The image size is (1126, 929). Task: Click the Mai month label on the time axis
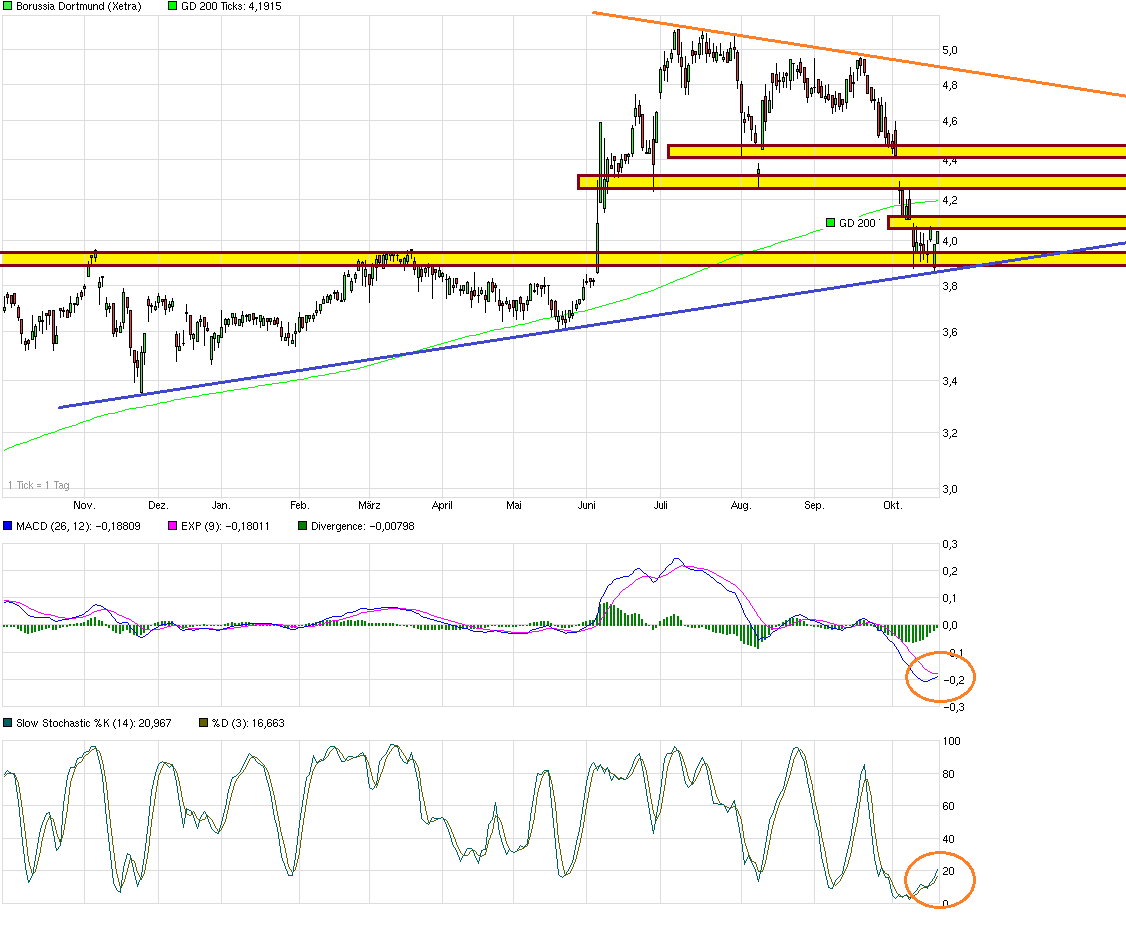513,505
